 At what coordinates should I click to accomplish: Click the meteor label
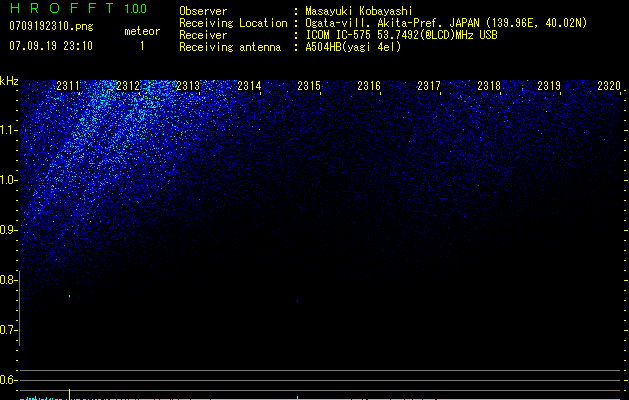pos(142,31)
